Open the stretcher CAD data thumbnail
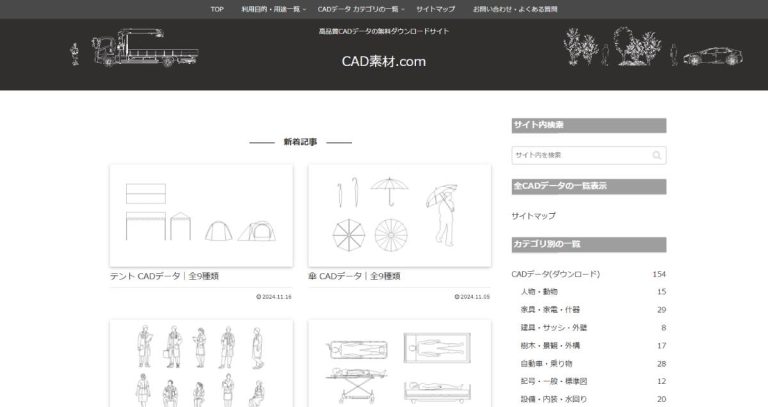This screenshot has width=768, height=407. click(x=399, y=365)
